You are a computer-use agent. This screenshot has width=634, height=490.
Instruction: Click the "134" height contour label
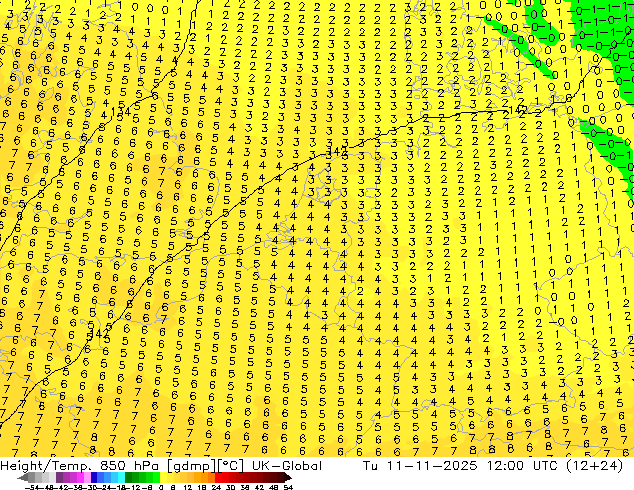pyautogui.click(x=120, y=112)
